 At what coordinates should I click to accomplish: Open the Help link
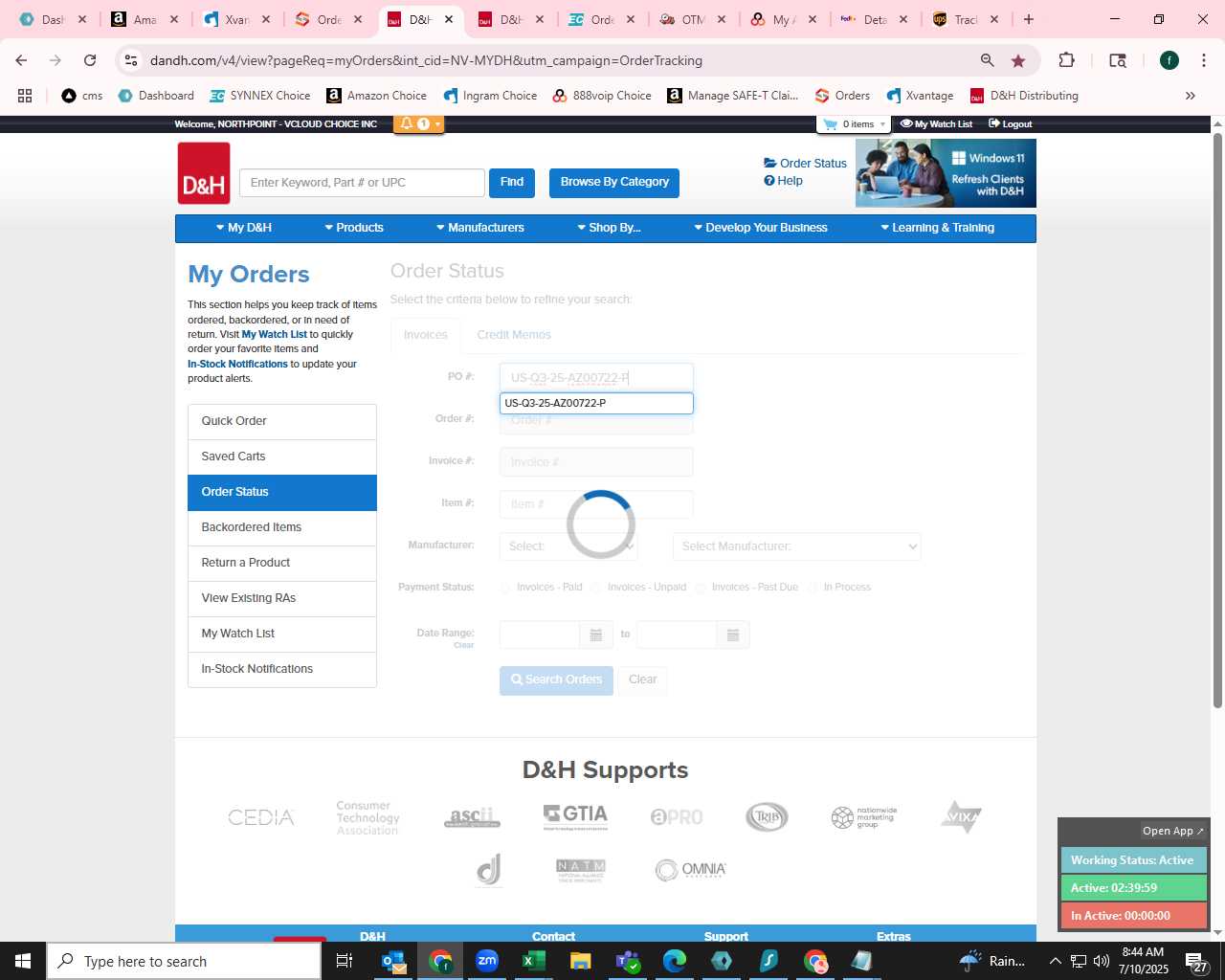pyautogui.click(x=783, y=181)
